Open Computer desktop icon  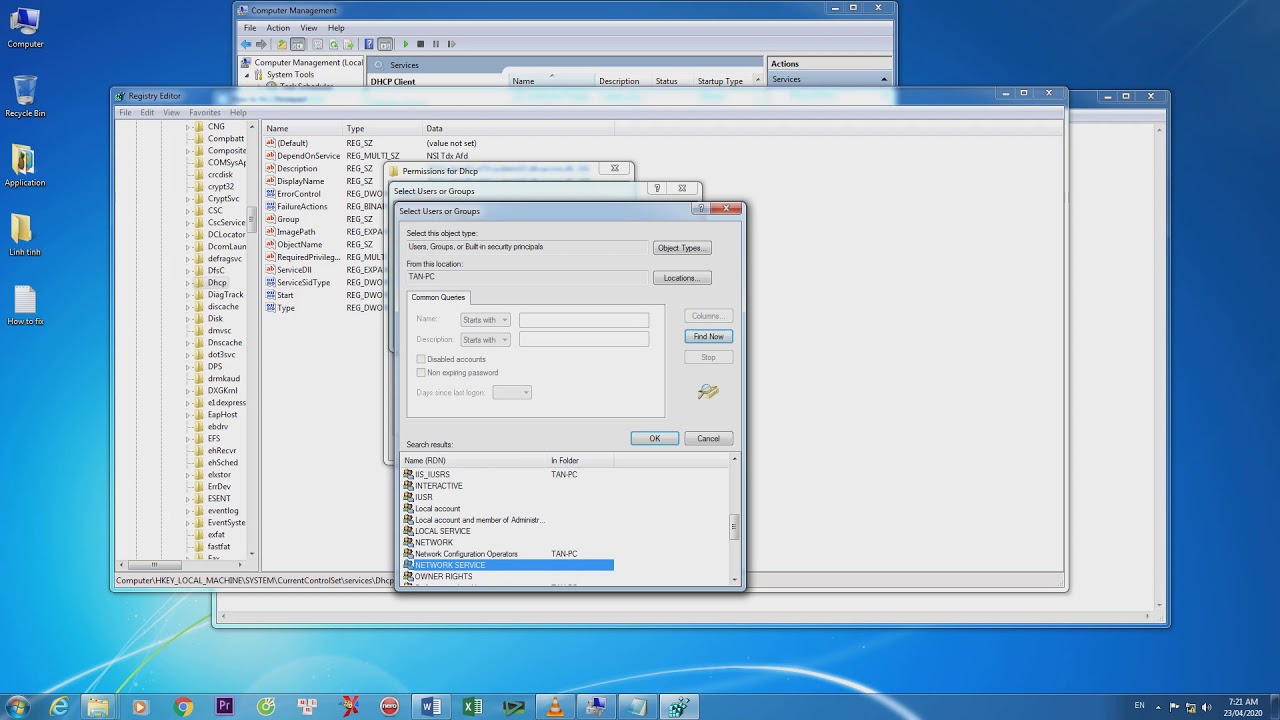(25, 28)
